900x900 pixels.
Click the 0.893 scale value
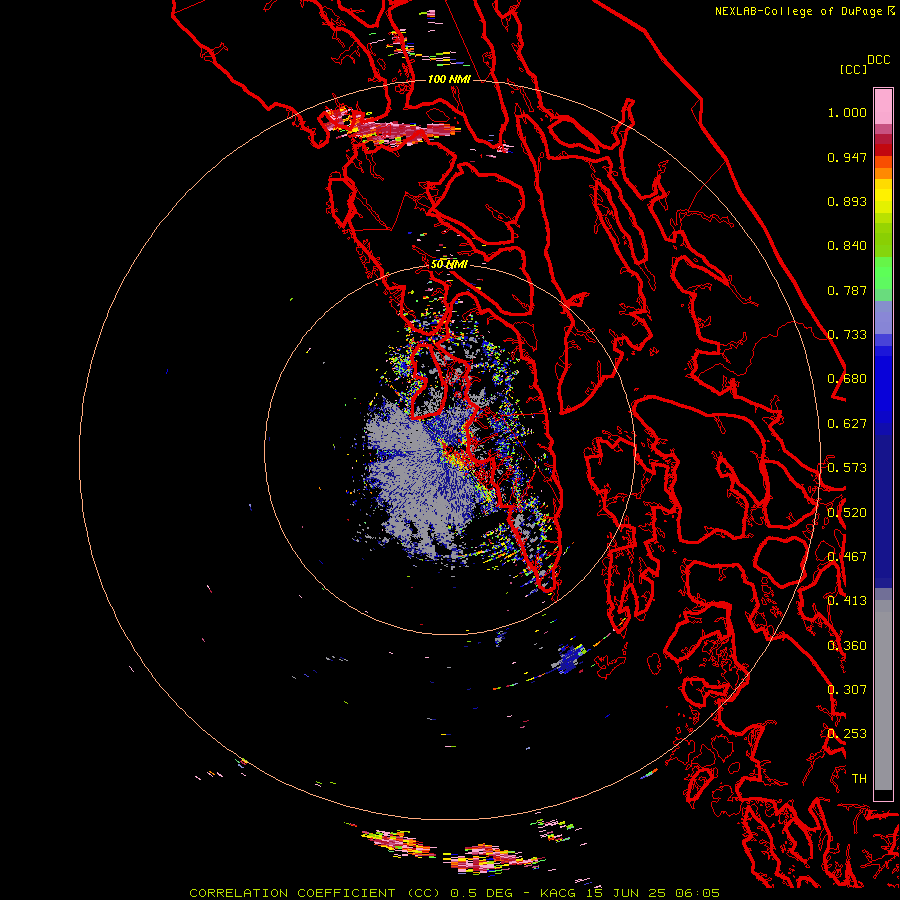[x=847, y=201]
